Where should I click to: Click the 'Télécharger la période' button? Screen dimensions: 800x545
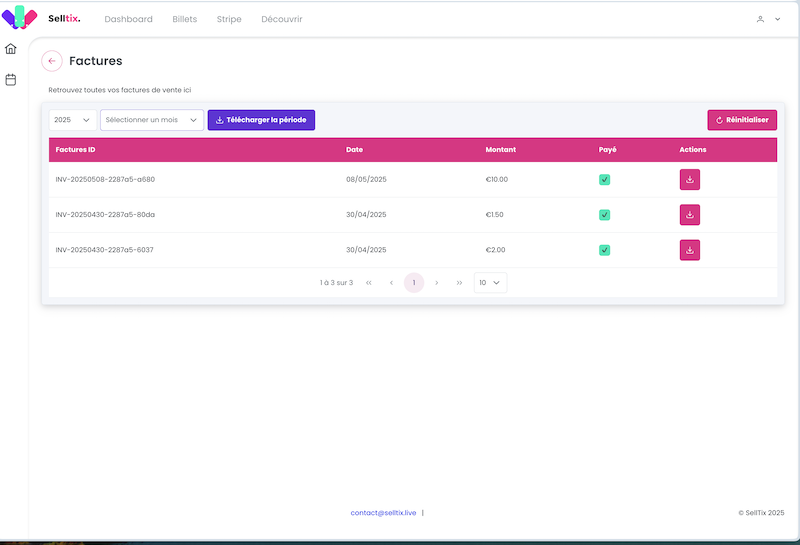tap(261, 120)
